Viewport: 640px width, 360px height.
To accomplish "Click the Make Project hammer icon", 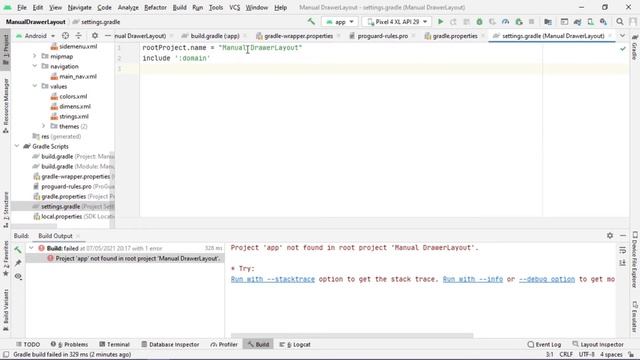I will click(311, 22).
